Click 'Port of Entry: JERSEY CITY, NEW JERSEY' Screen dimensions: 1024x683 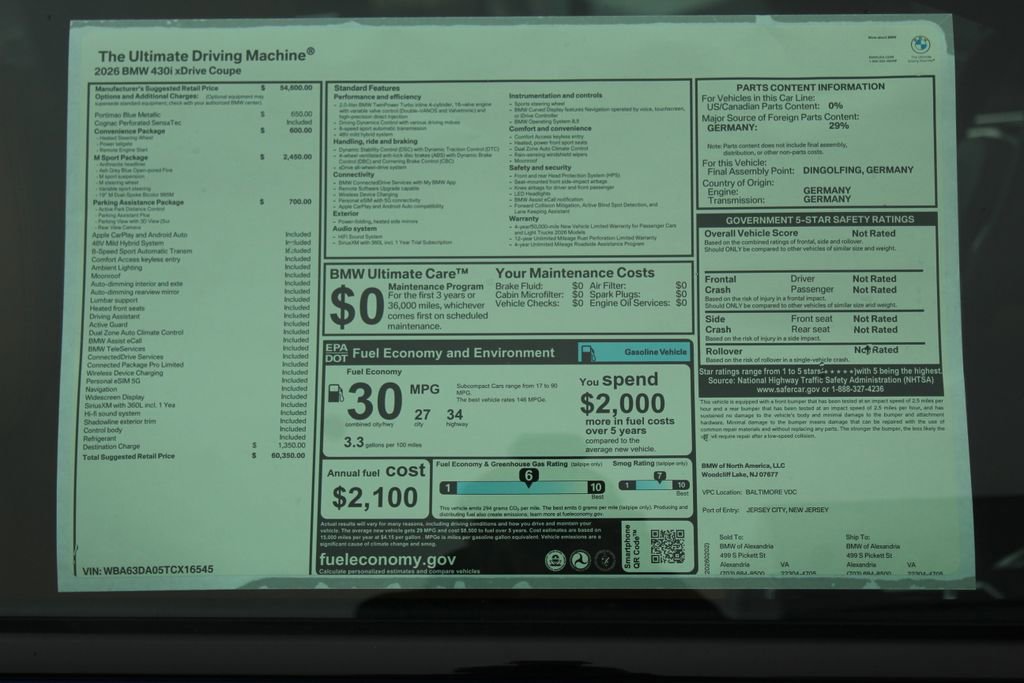pyautogui.click(x=765, y=510)
